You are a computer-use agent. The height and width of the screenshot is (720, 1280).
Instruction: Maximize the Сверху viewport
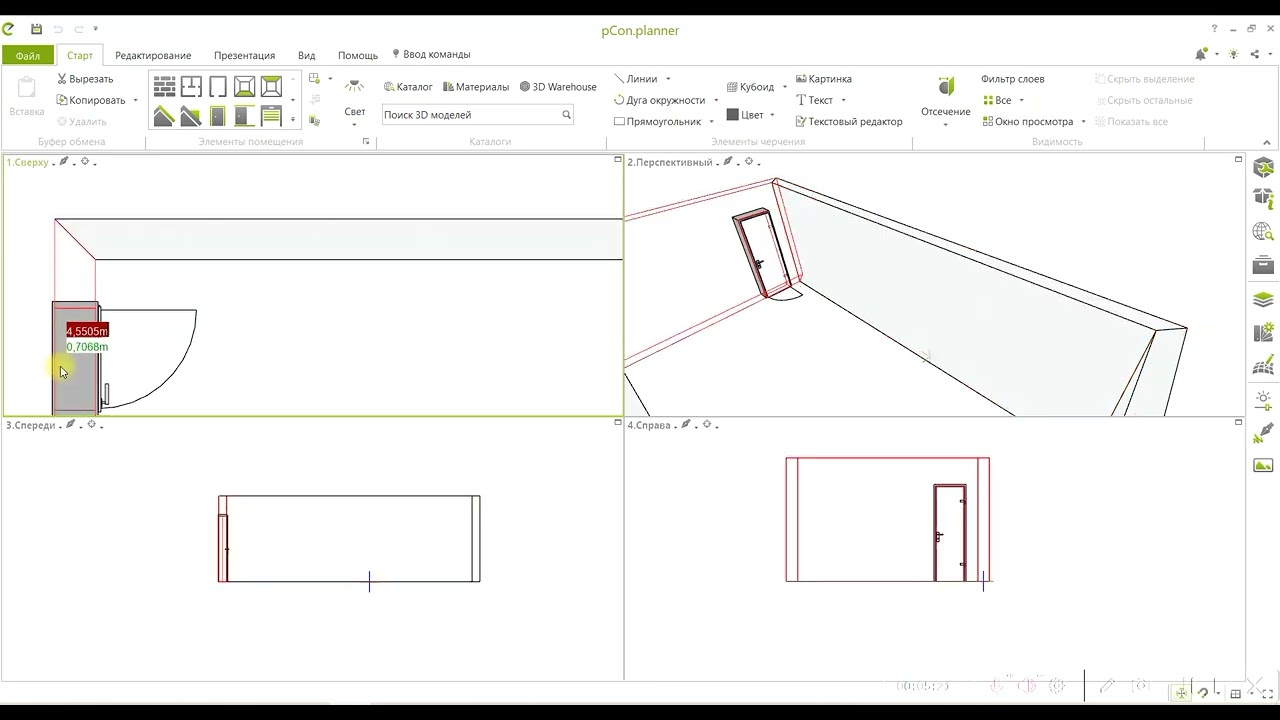617,160
